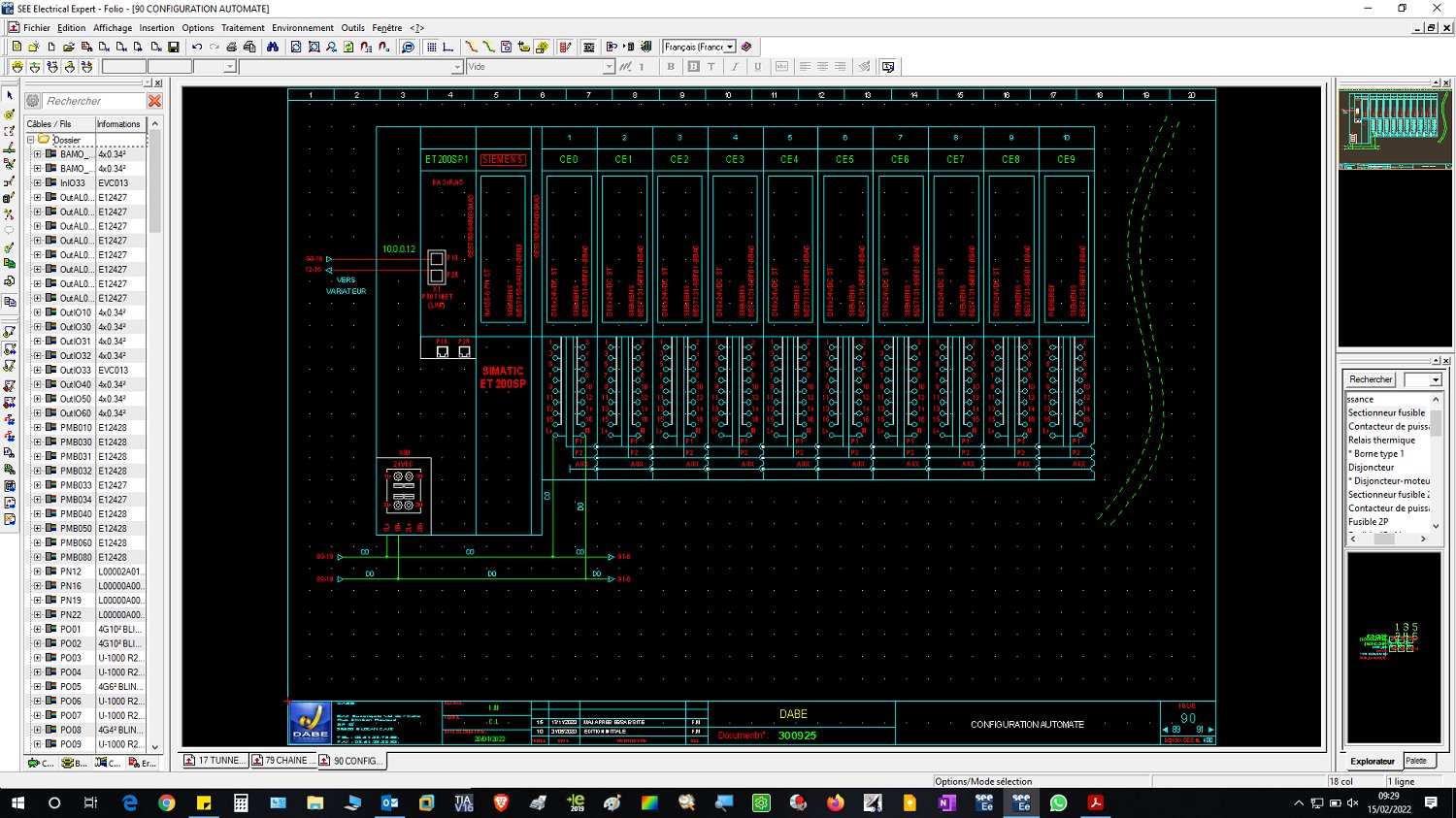Screen dimensions: 1456x818
Task: Toggle Italic text formatting
Action: click(735, 67)
